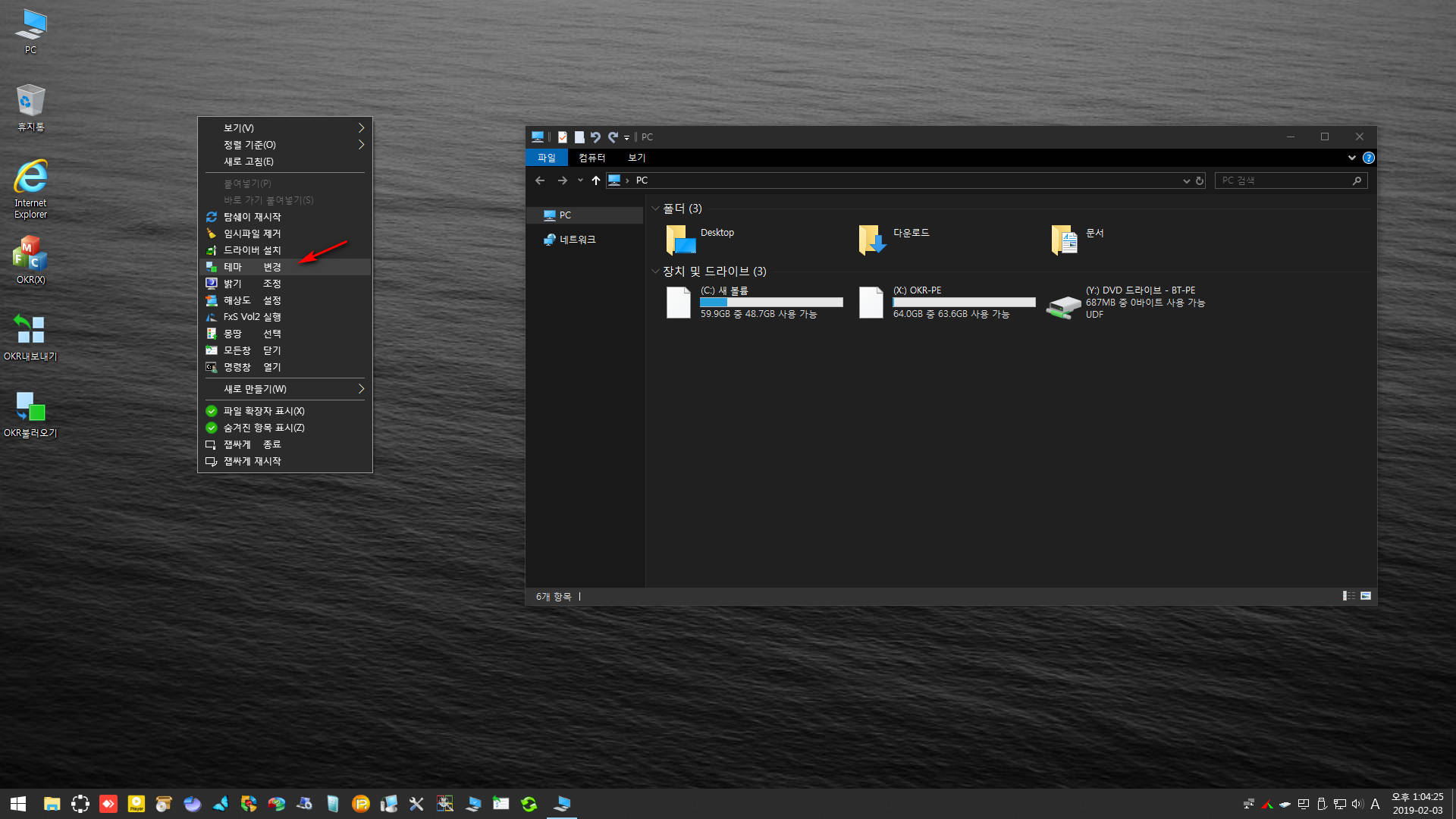The width and height of the screenshot is (1456, 819).
Task: Open File Explorer from the taskbar
Action: click(52, 804)
